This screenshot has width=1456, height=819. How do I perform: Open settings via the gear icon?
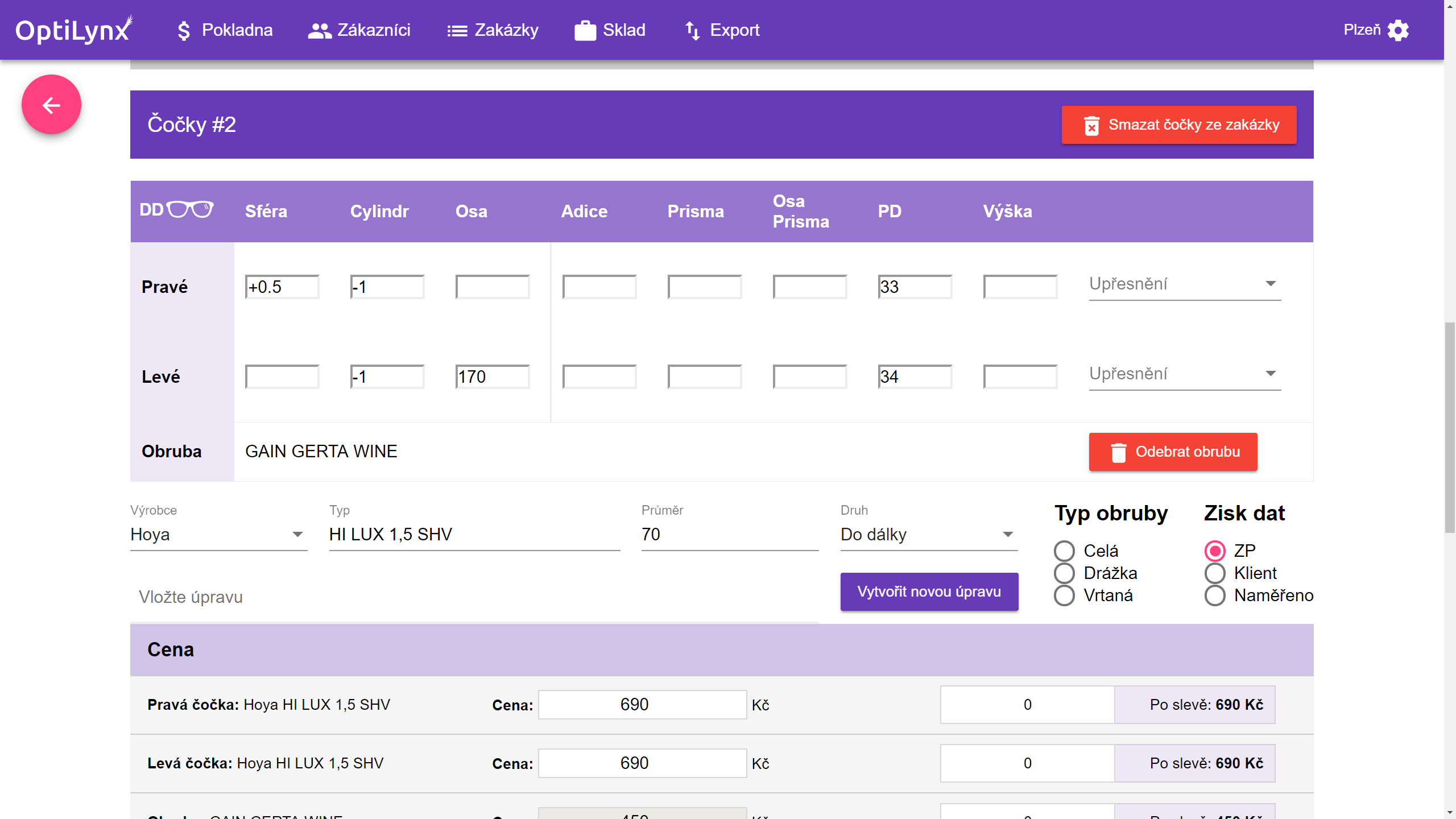(1398, 30)
